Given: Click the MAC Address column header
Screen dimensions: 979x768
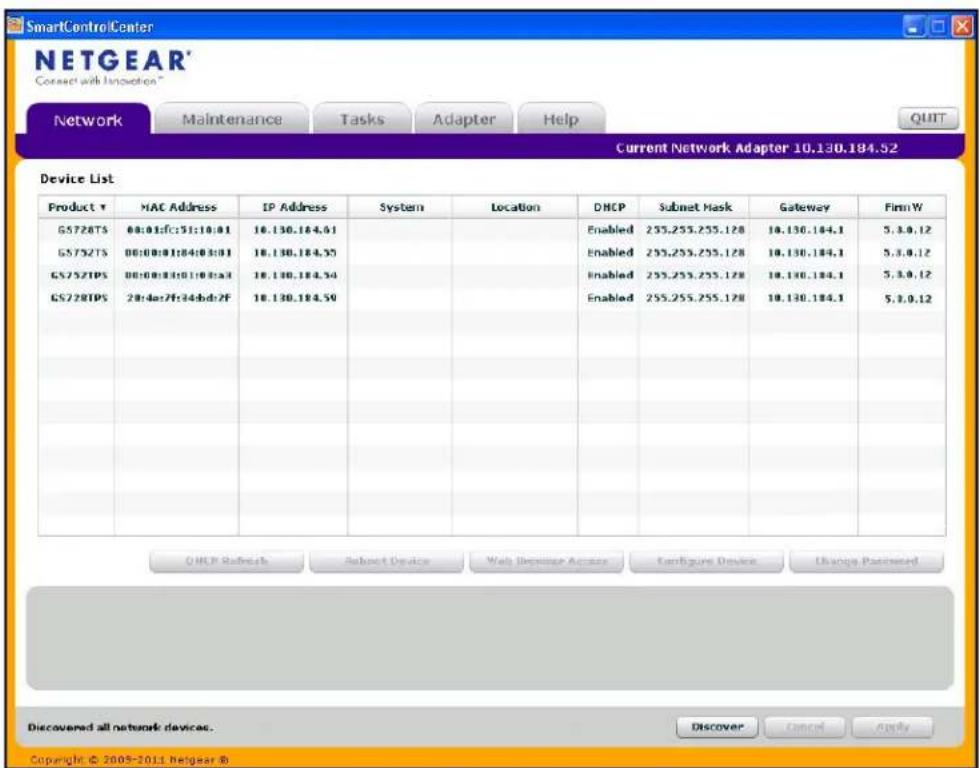Looking at the screenshot, I should tap(177, 207).
